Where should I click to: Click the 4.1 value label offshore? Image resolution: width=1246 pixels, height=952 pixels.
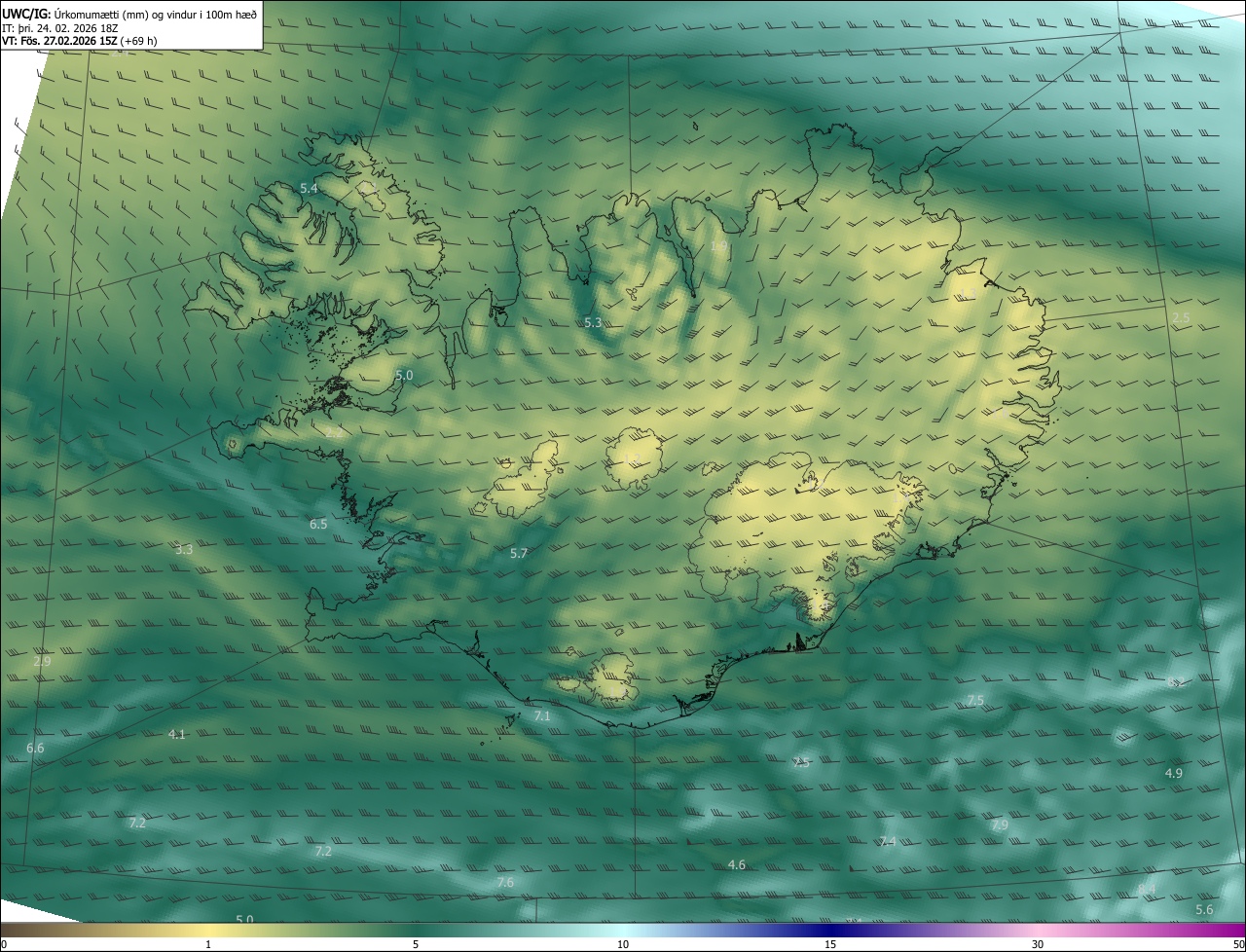pos(176,734)
